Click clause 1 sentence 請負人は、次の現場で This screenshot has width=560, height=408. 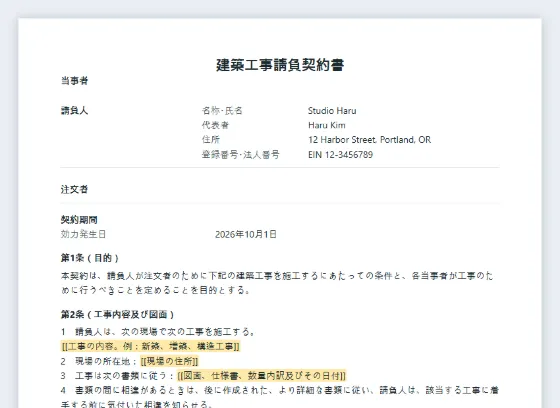tap(158, 332)
